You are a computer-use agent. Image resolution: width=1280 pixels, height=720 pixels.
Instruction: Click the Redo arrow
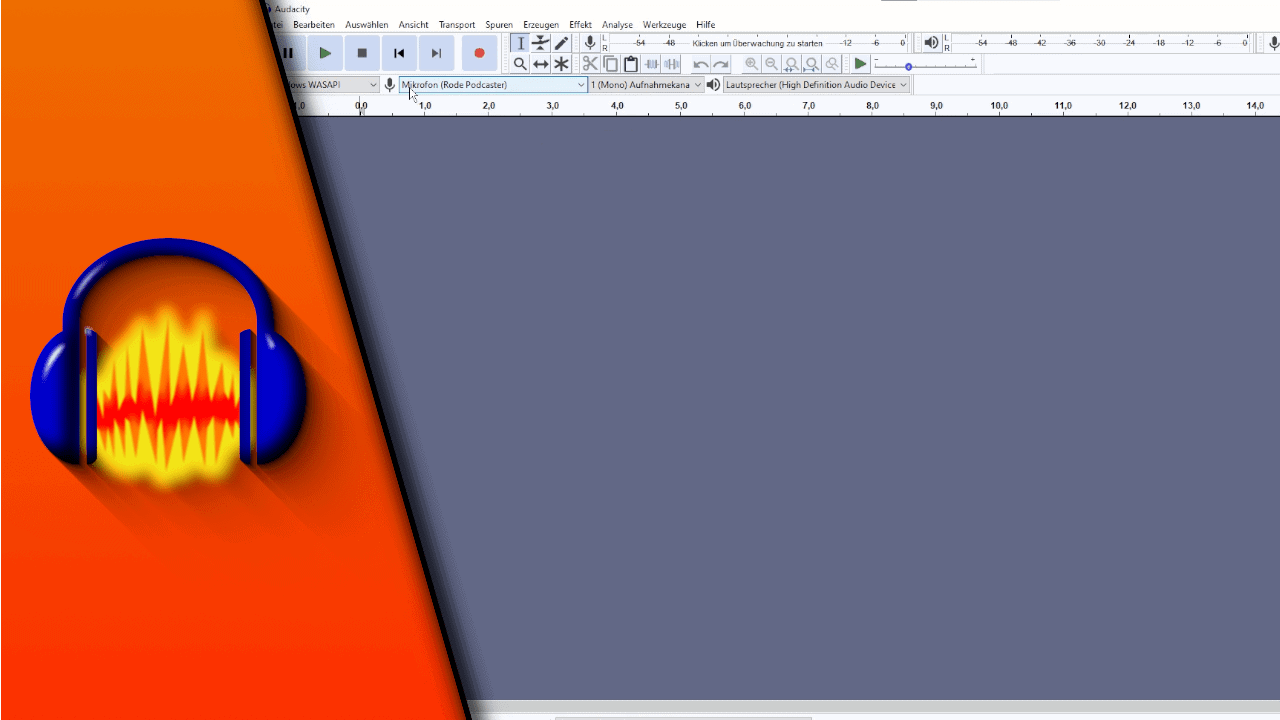click(721, 64)
